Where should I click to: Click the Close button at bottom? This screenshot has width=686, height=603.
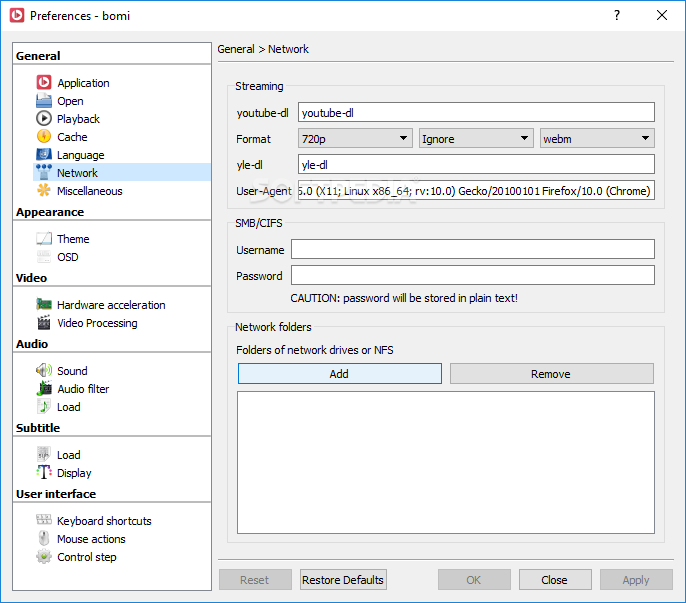point(555,579)
